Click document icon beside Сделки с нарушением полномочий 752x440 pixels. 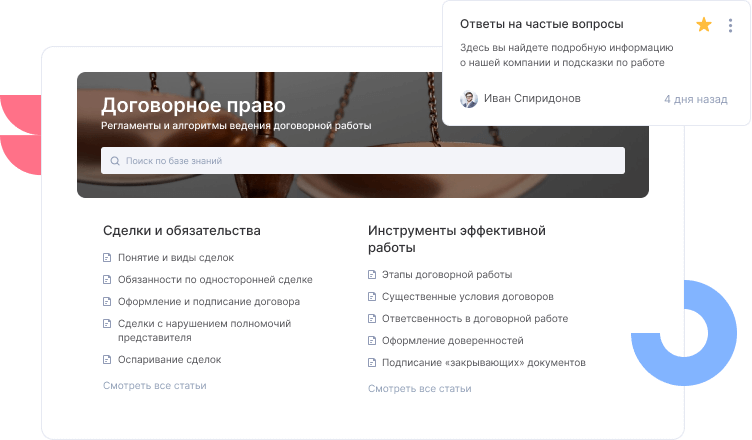point(107,323)
